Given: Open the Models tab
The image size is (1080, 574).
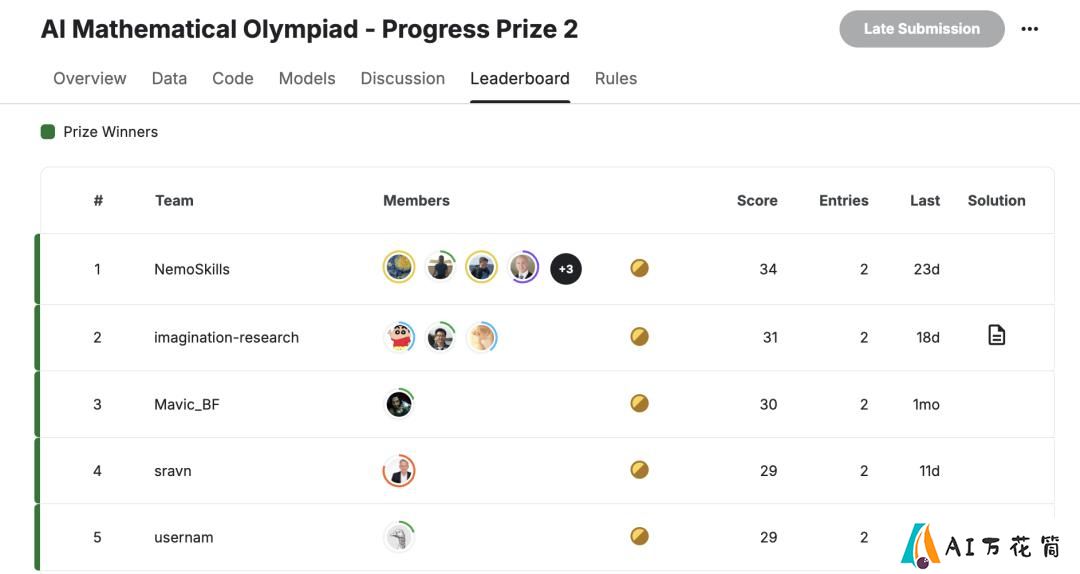Looking at the screenshot, I should pos(307,79).
